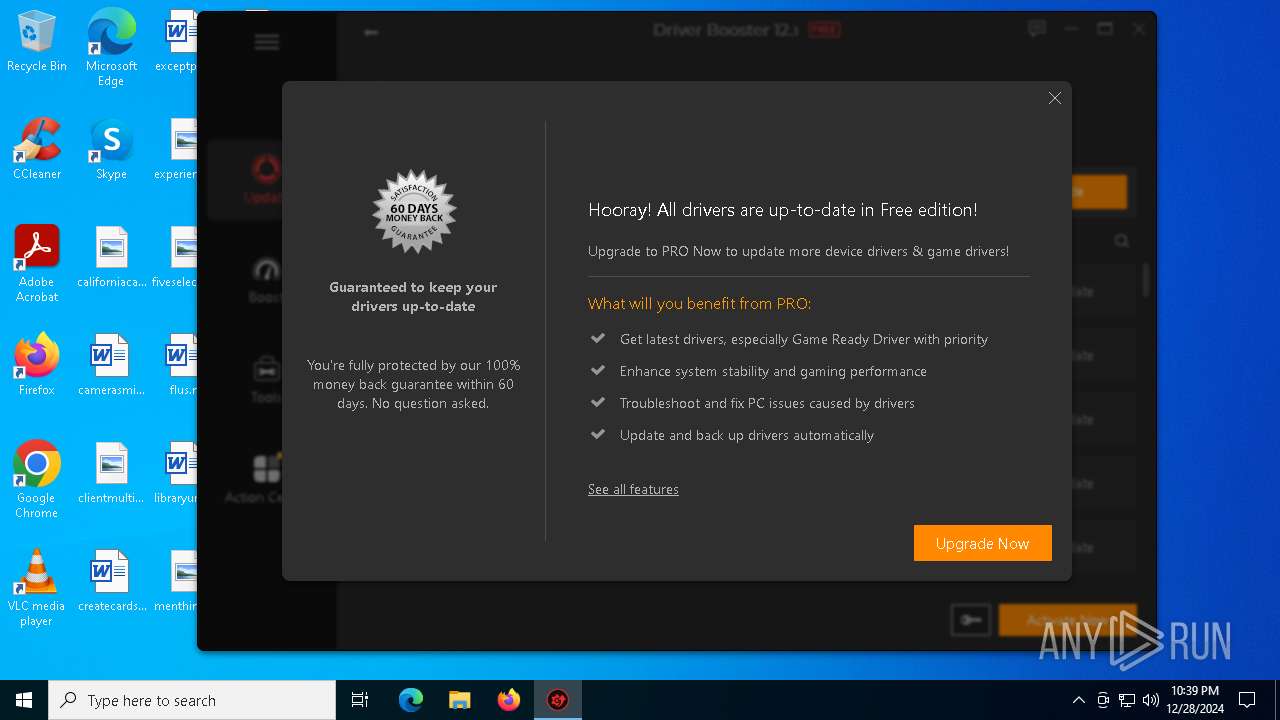The width and height of the screenshot is (1280, 720).
Task: Close the PRO upgrade dialog
Action: pos(1054,98)
